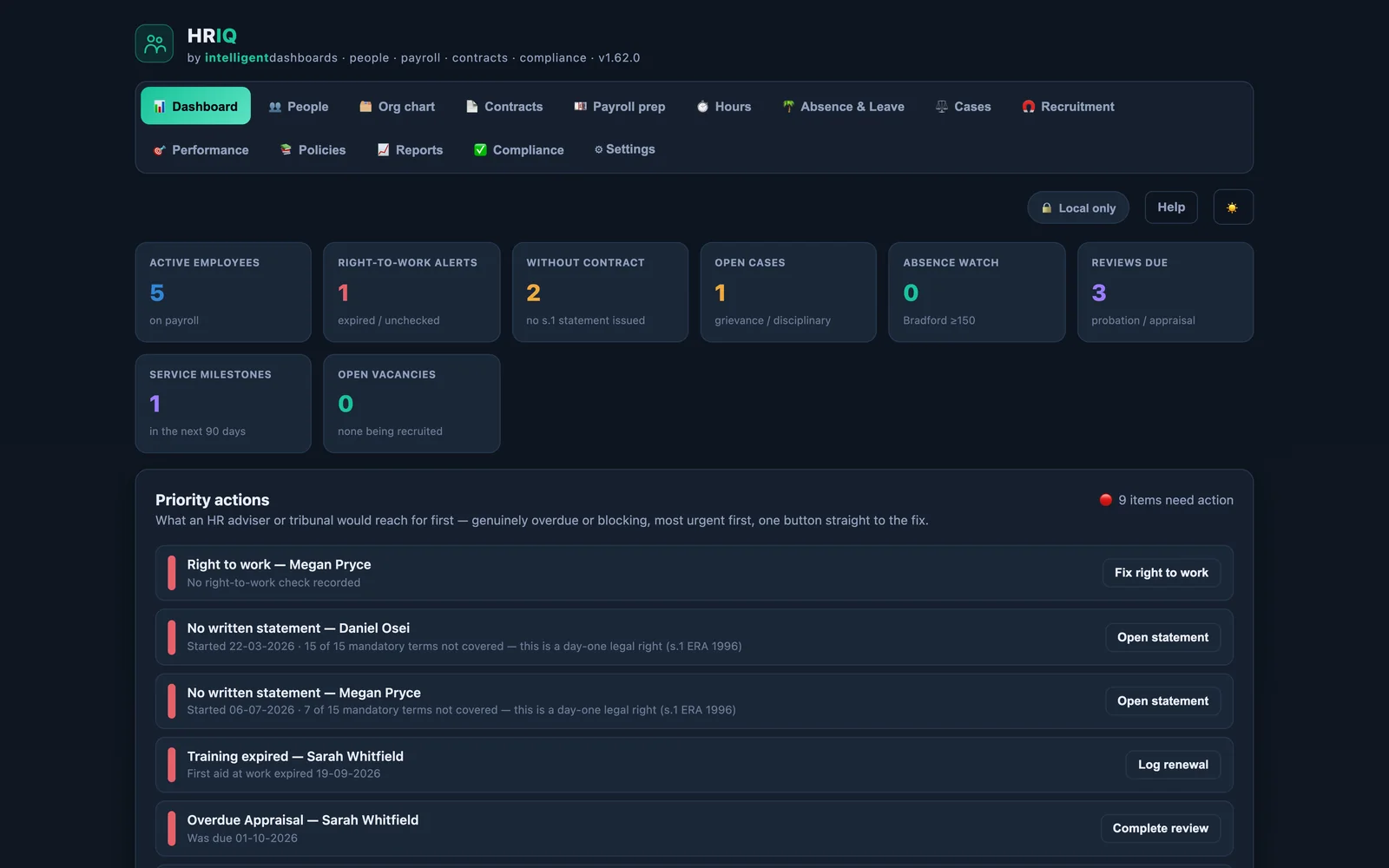
Task: Click the People tab icon
Action: [x=275, y=107]
